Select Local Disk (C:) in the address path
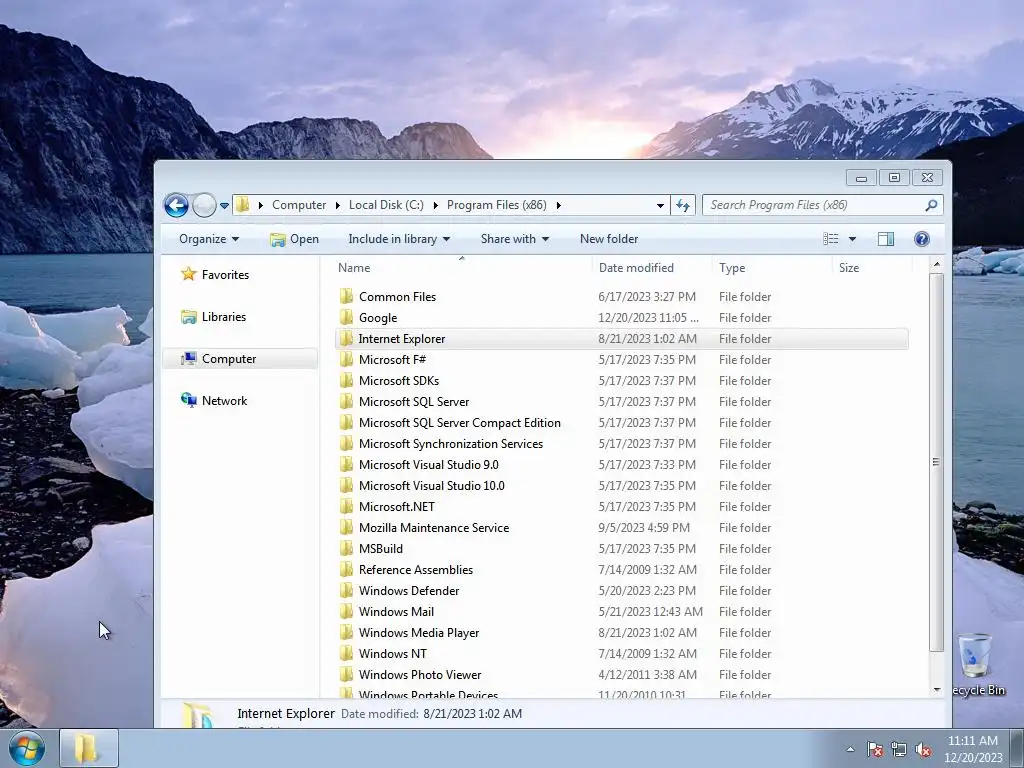1024x768 pixels. click(x=386, y=205)
